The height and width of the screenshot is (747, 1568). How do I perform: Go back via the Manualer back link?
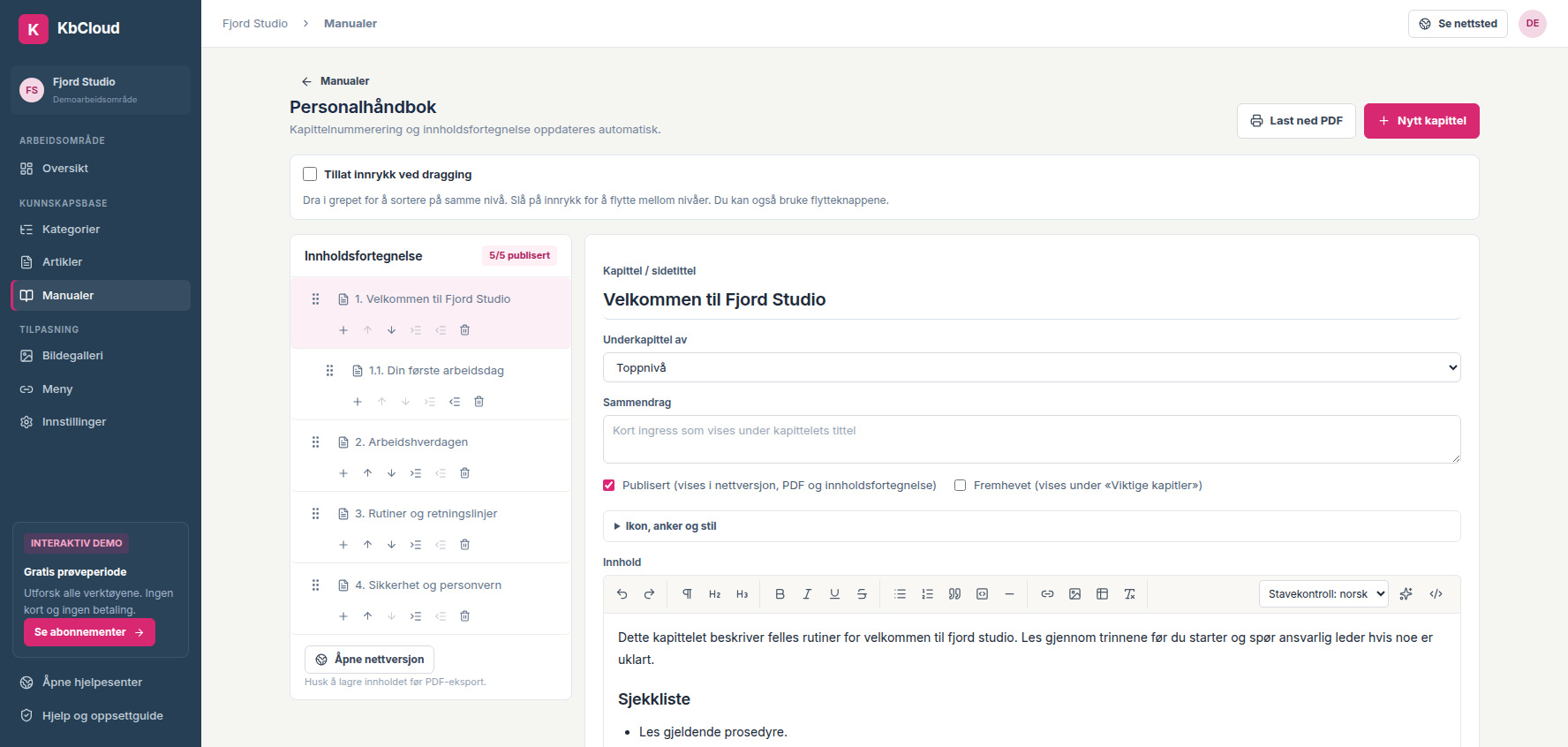(x=335, y=81)
